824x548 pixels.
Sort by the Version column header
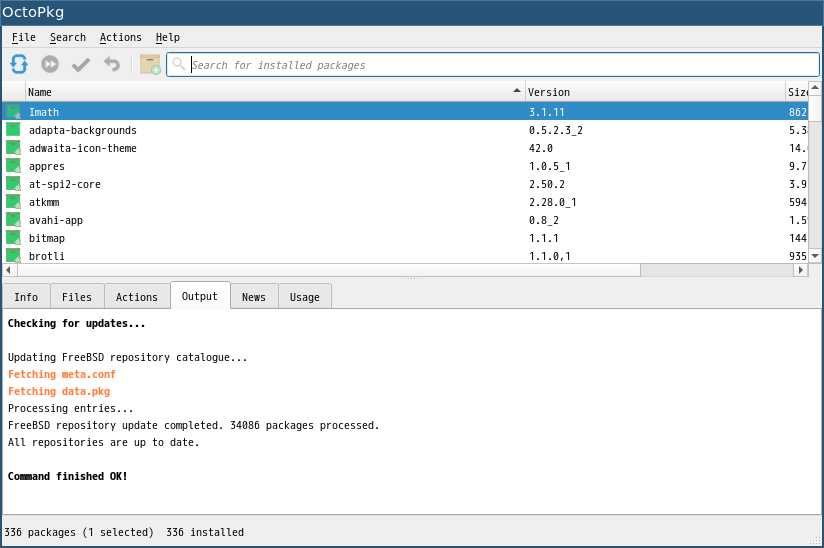coord(655,92)
